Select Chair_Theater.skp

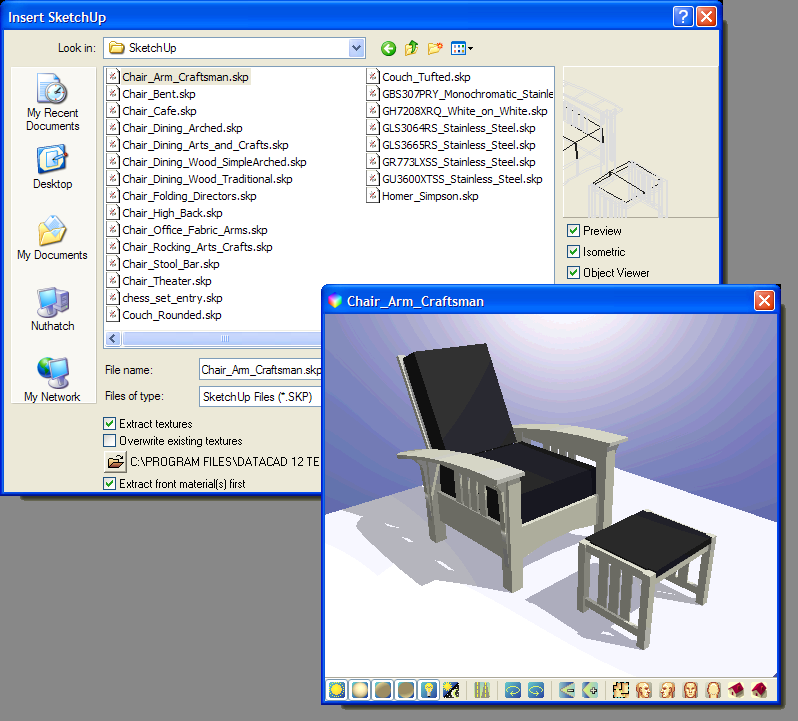pyautogui.click(x=160, y=281)
